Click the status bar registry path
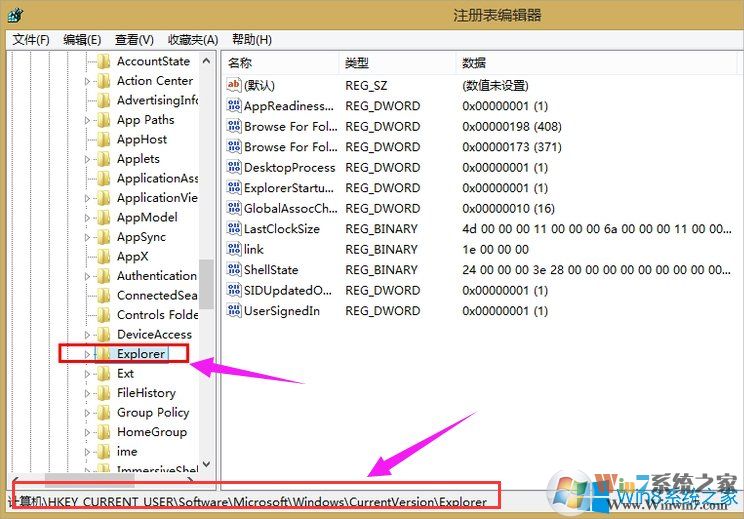 pos(248,502)
